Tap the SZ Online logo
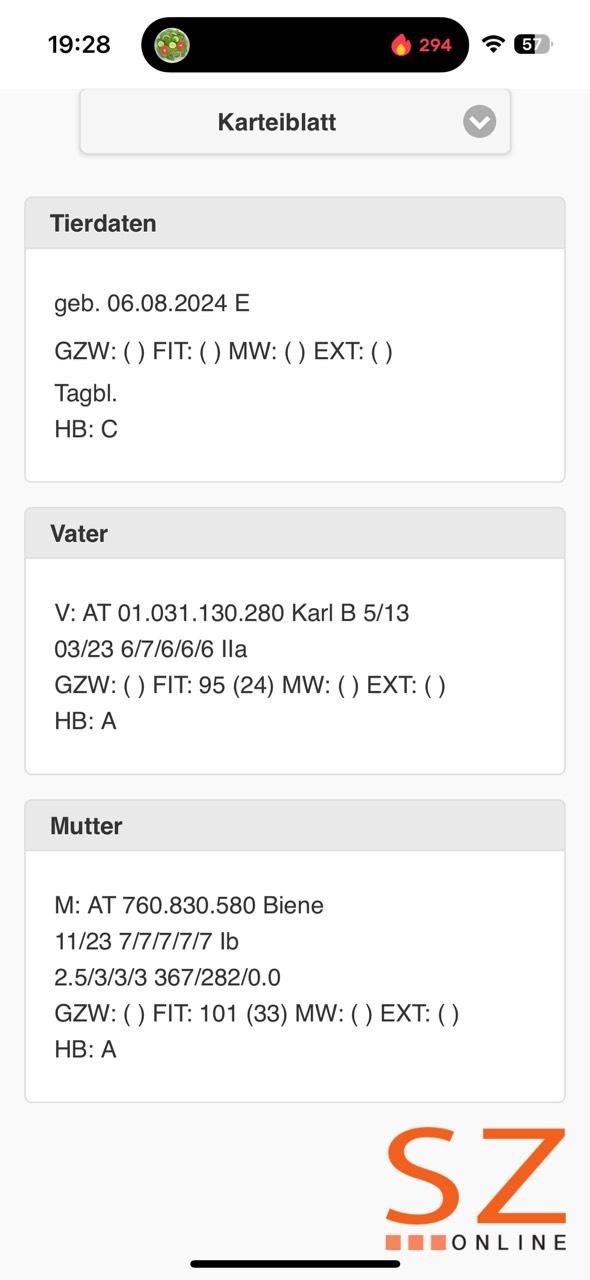 [x=476, y=1189]
